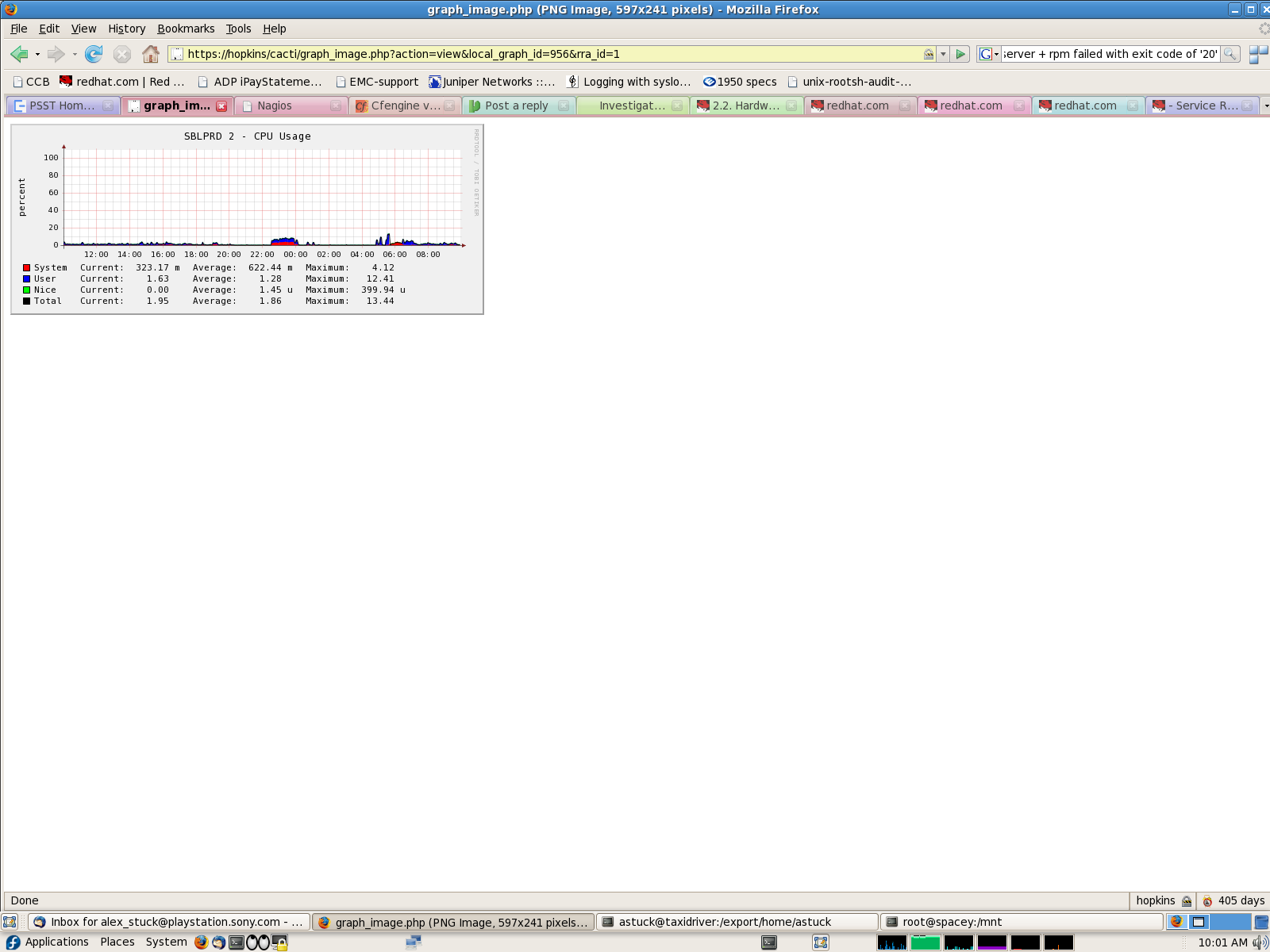The height and width of the screenshot is (952, 1270).
Task: Open Google search engine selector dropdown
Action: tap(988, 54)
